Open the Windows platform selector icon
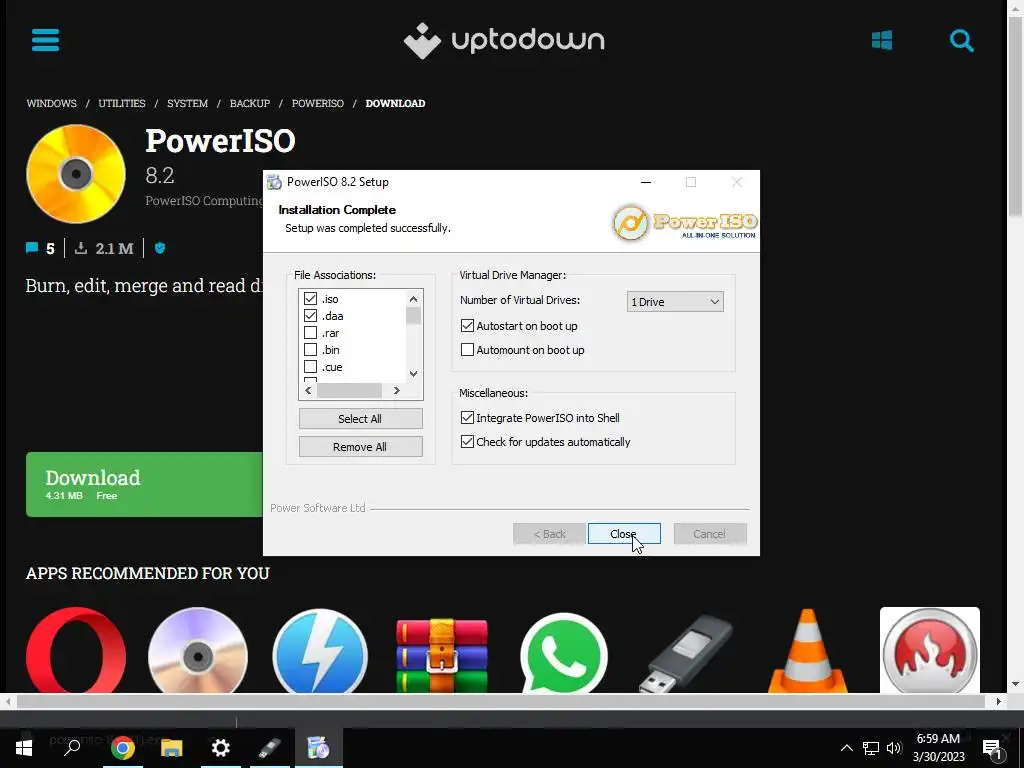 (882, 40)
